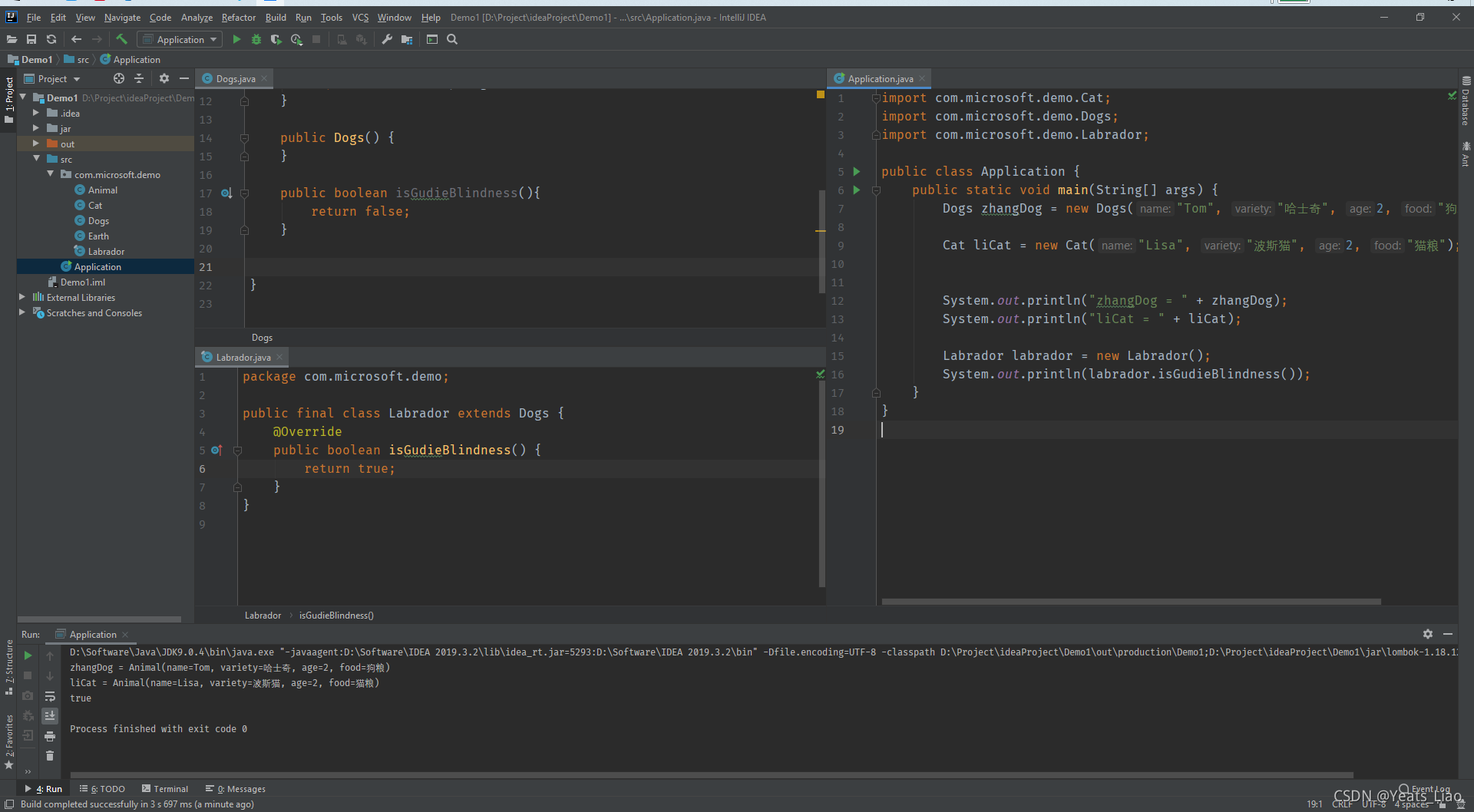Viewport: 1474px width, 812px height.
Task: Click the Search Everywhere magnifier icon
Action: (452, 39)
